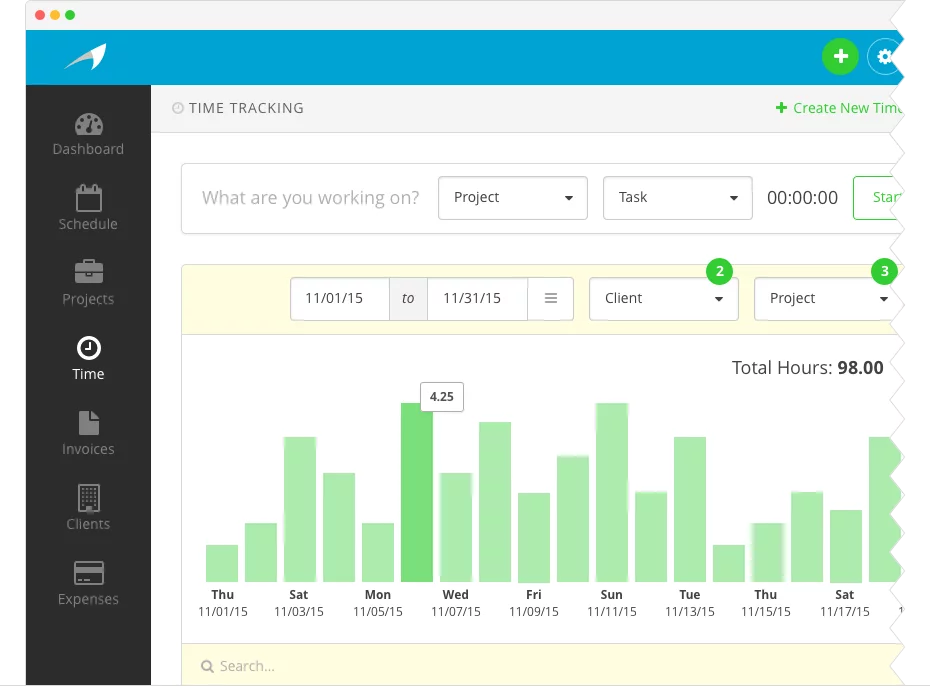The width and height of the screenshot is (930, 686).
Task: Expand the Task dropdown
Action: [x=677, y=198]
